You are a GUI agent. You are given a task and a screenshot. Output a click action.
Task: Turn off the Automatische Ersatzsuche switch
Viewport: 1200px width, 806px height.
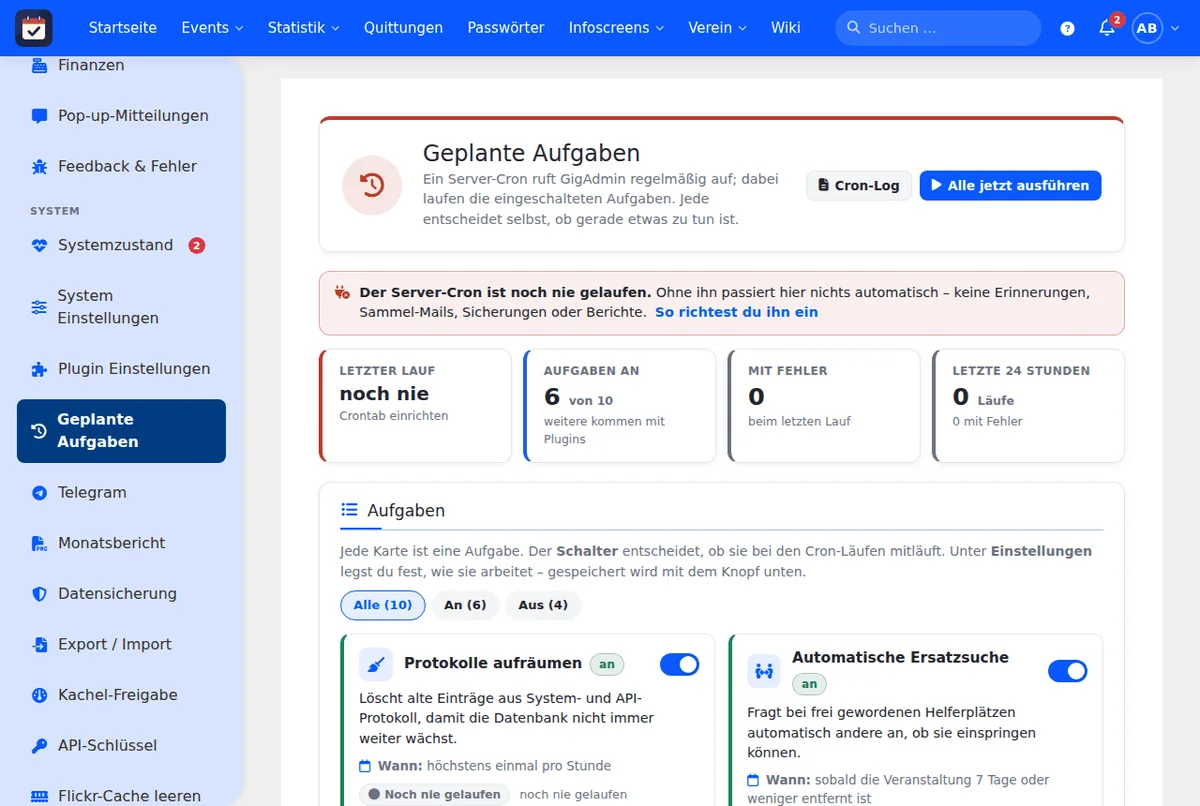[x=1068, y=671]
